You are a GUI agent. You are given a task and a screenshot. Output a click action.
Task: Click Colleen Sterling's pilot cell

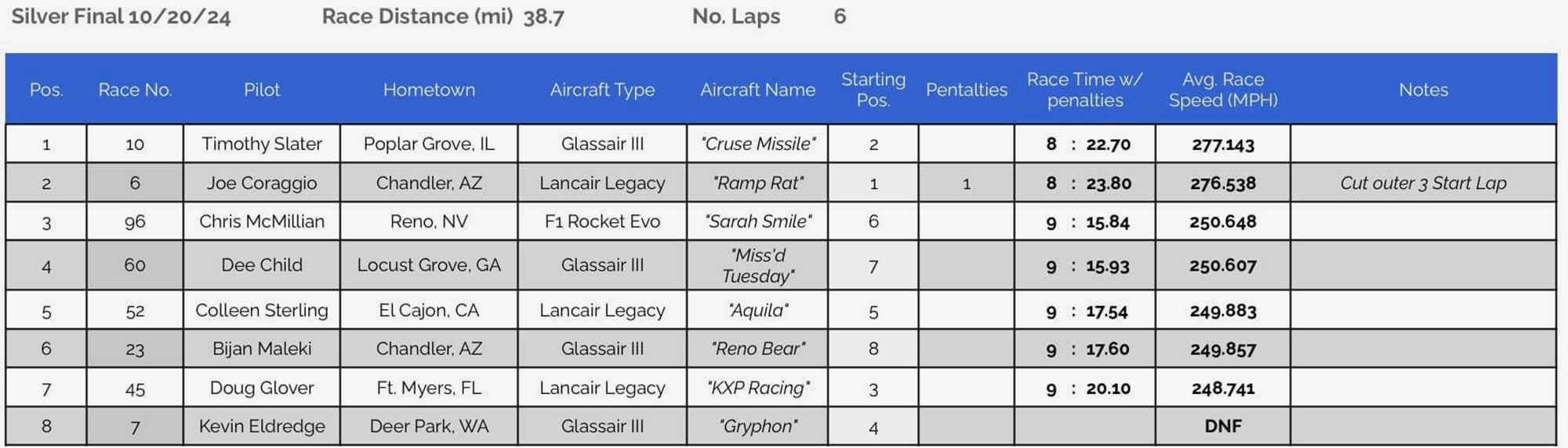click(261, 310)
